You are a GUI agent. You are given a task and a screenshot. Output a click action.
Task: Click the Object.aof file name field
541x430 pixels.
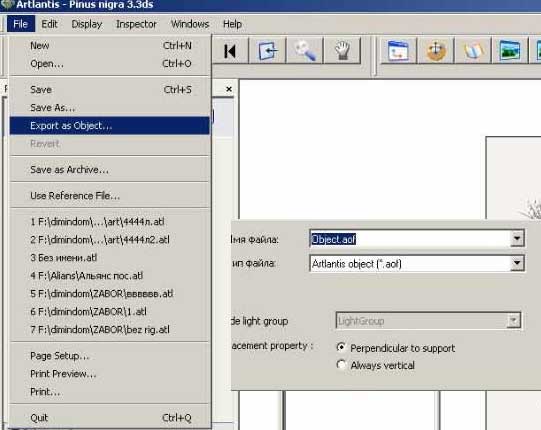tap(410, 239)
